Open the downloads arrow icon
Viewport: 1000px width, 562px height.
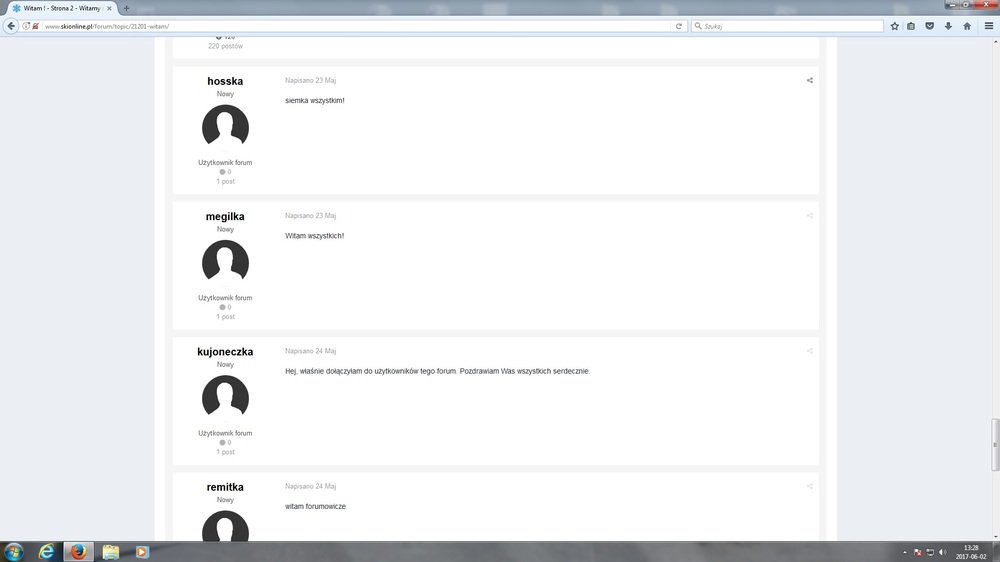coord(948,26)
